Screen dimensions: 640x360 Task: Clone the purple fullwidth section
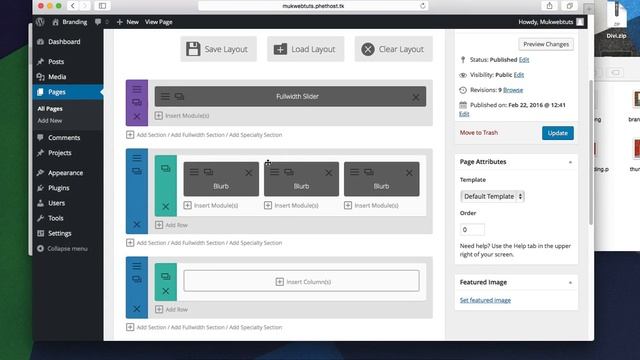[x=137, y=102]
